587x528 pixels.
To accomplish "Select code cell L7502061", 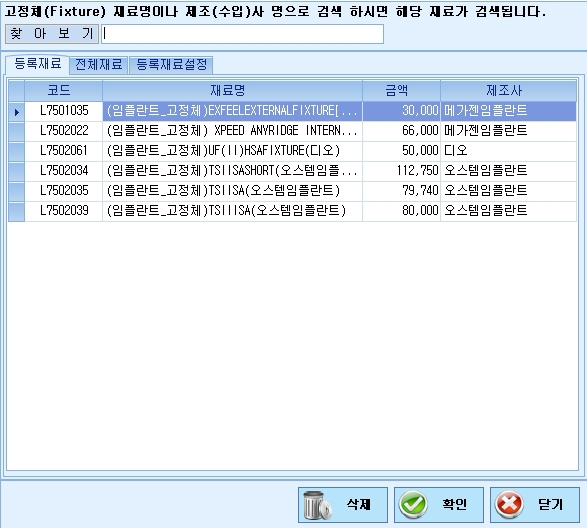I will click(64, 151).
